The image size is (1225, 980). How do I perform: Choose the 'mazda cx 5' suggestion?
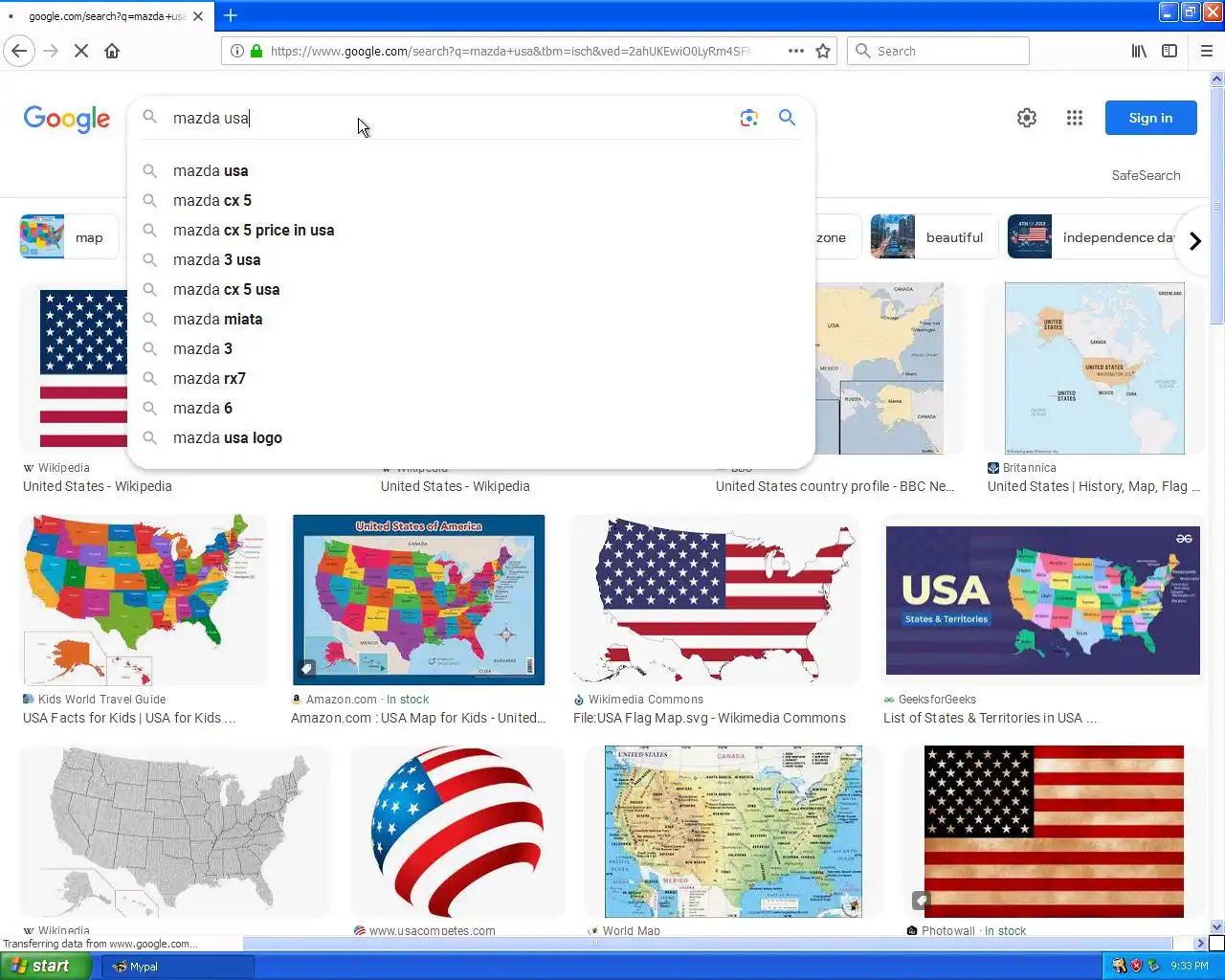click(471, 200)
